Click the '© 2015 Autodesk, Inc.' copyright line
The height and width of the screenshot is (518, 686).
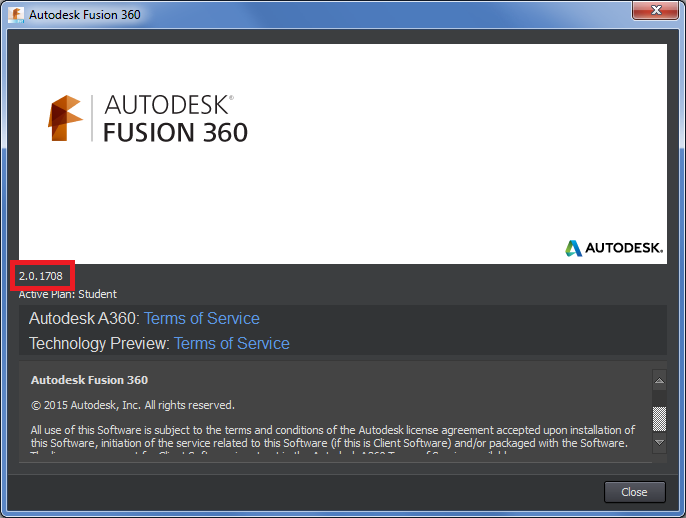coord(133,405)
